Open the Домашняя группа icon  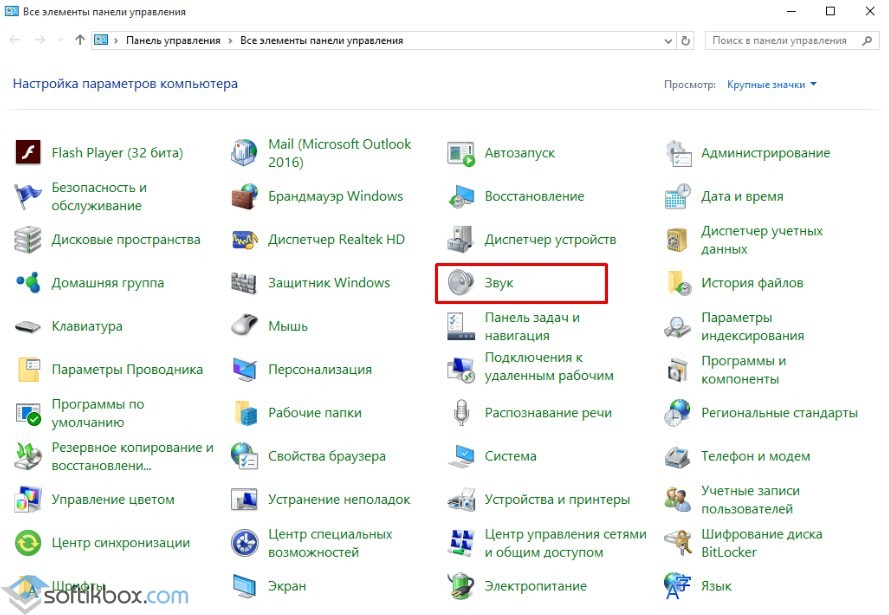[x=28, y=282]
